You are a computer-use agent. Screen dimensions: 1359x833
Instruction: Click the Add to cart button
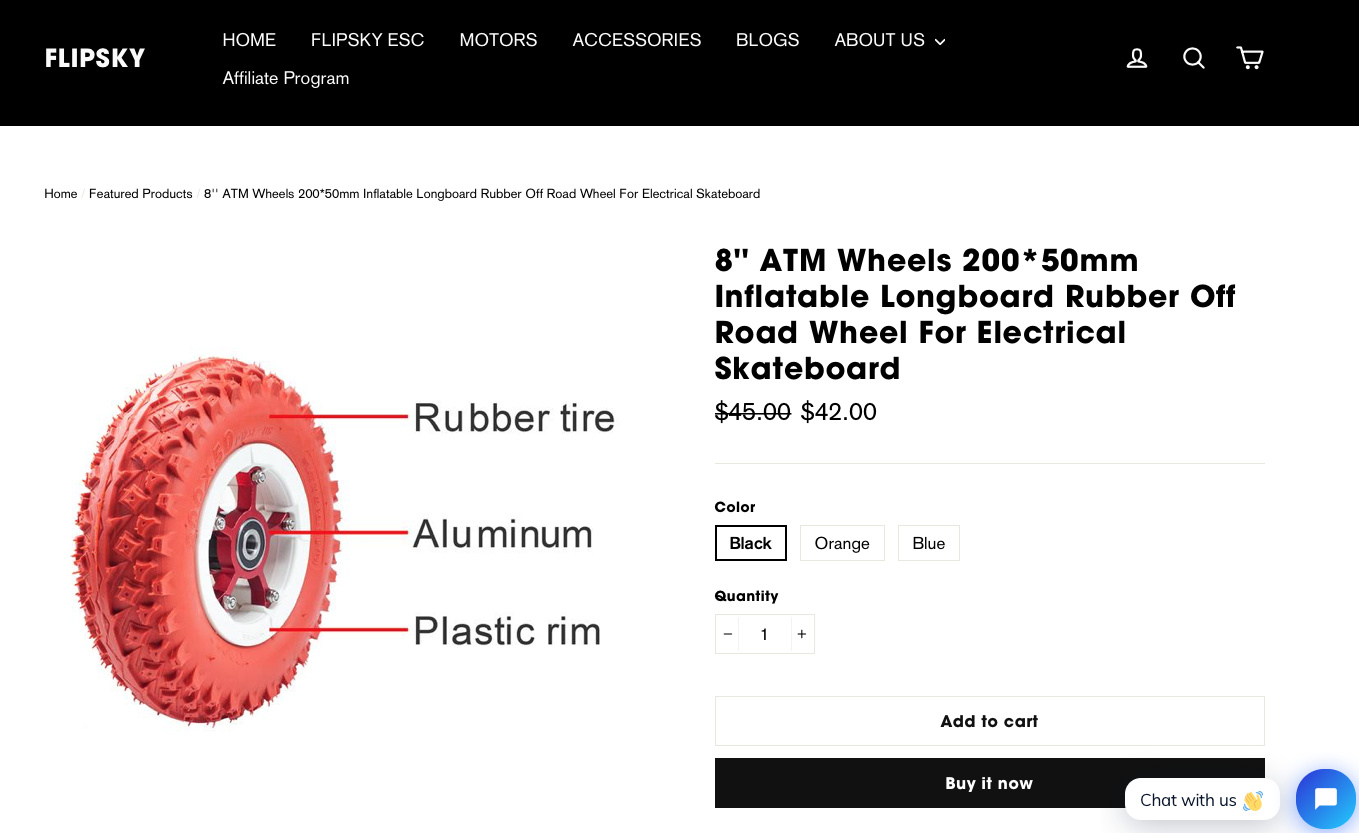[x=989, y=721]
